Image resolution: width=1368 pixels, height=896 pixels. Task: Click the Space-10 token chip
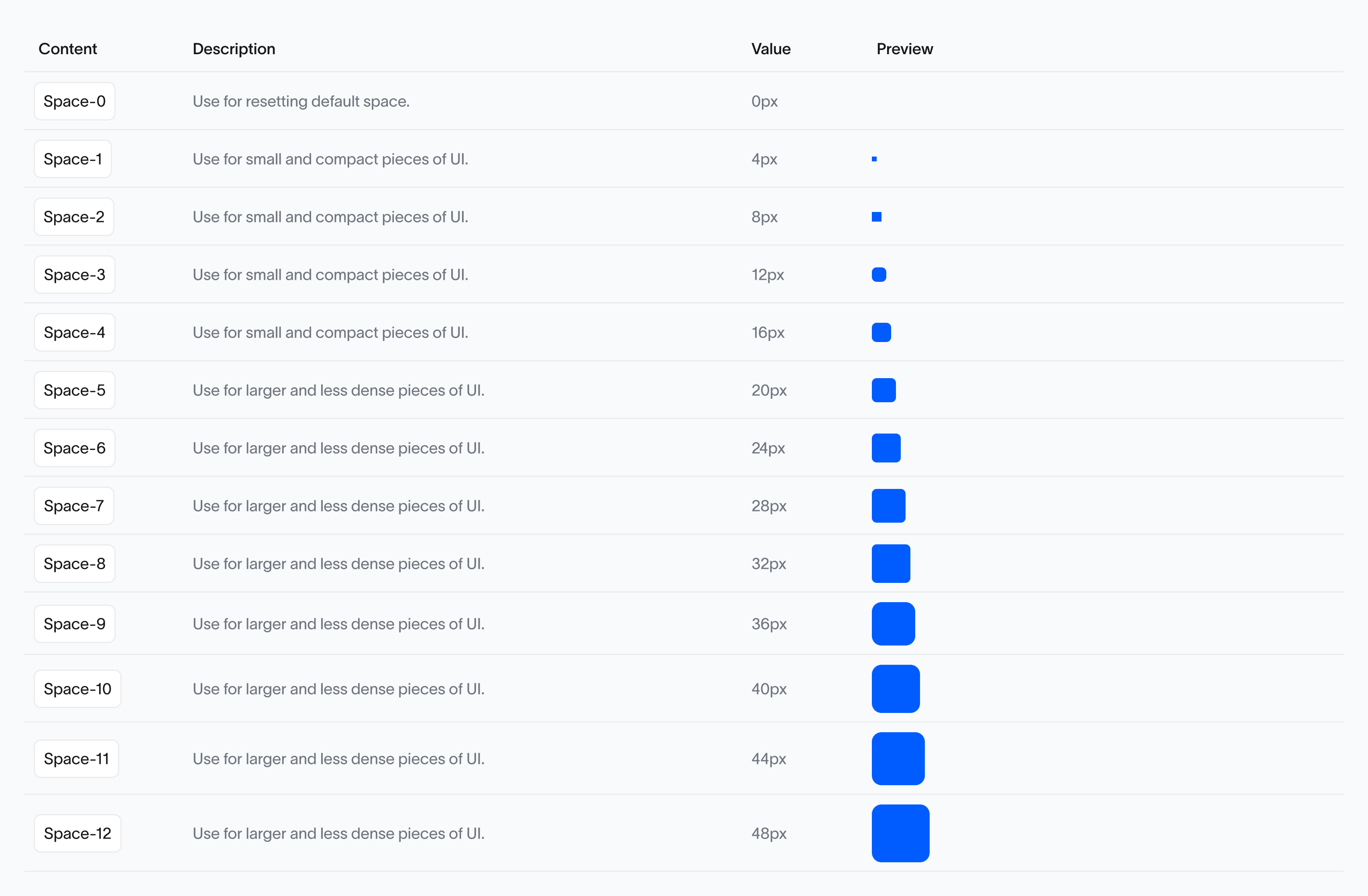(77, 688)
